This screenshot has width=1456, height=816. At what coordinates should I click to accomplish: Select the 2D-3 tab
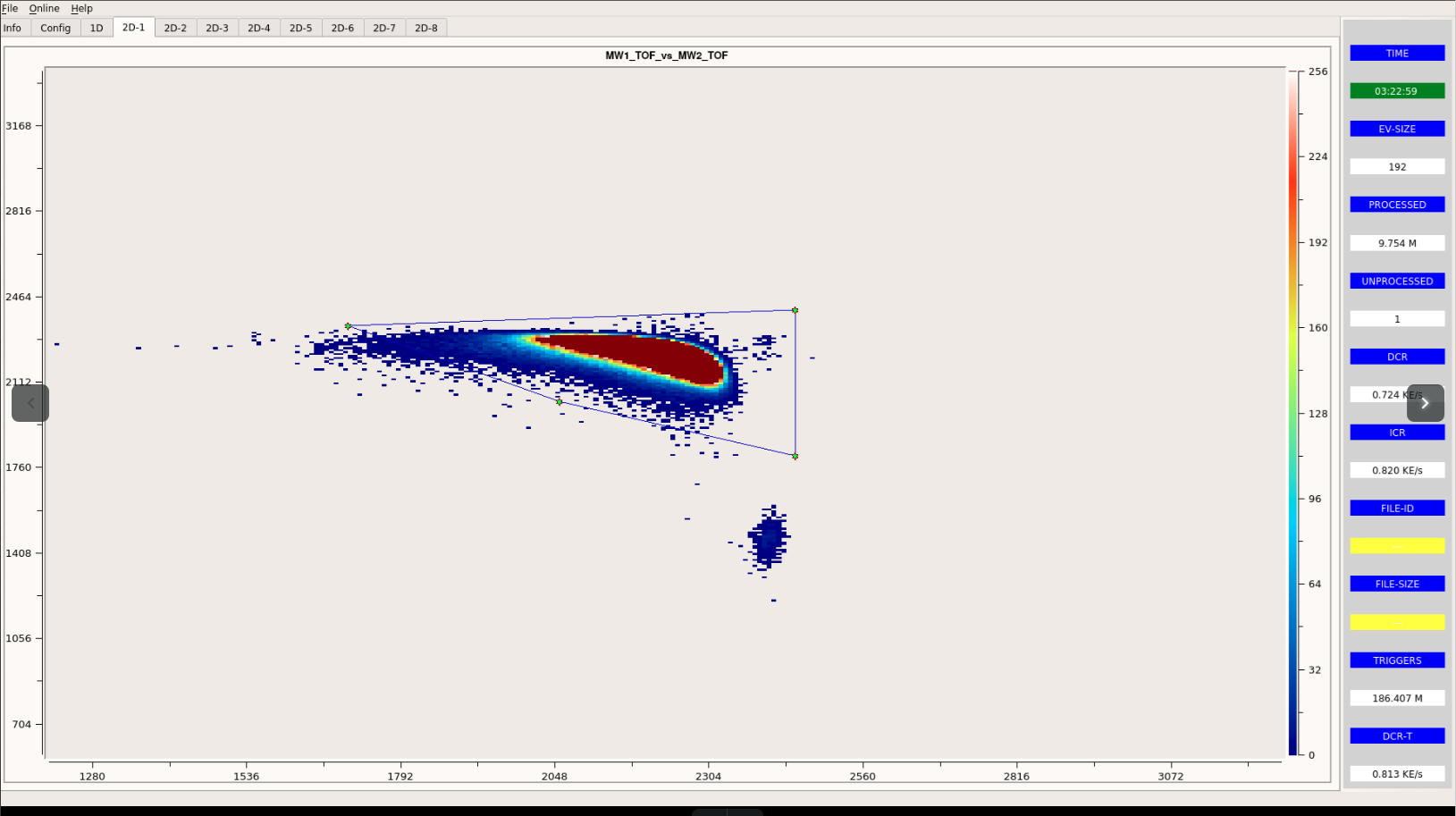click(x=217, y=28)
